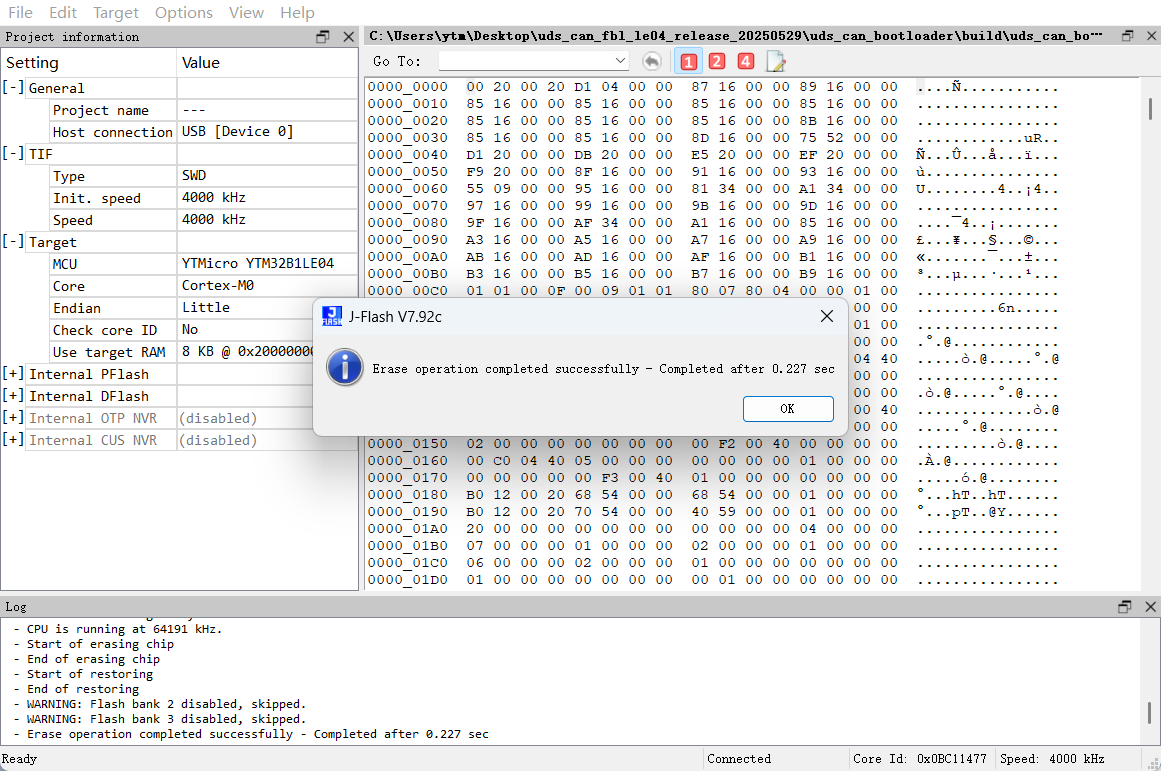Expand the Internal PFlash group

14,374
